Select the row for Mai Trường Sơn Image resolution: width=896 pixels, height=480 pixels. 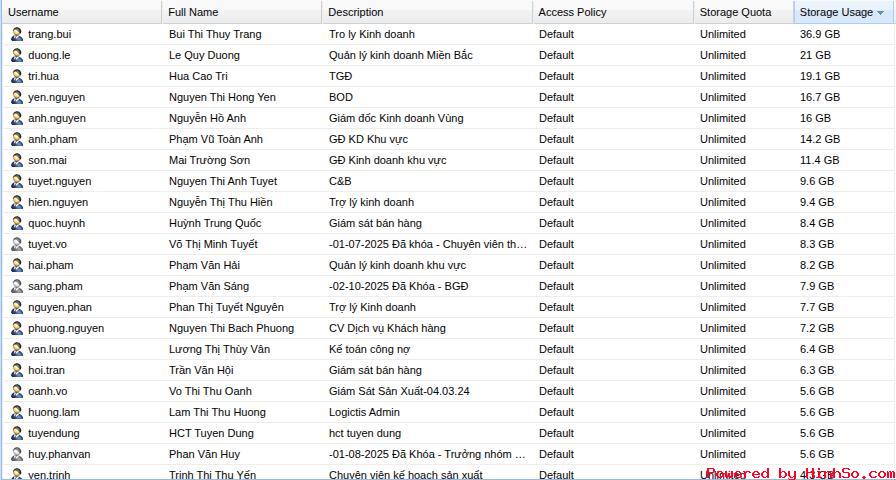click(x=209, y=160)
